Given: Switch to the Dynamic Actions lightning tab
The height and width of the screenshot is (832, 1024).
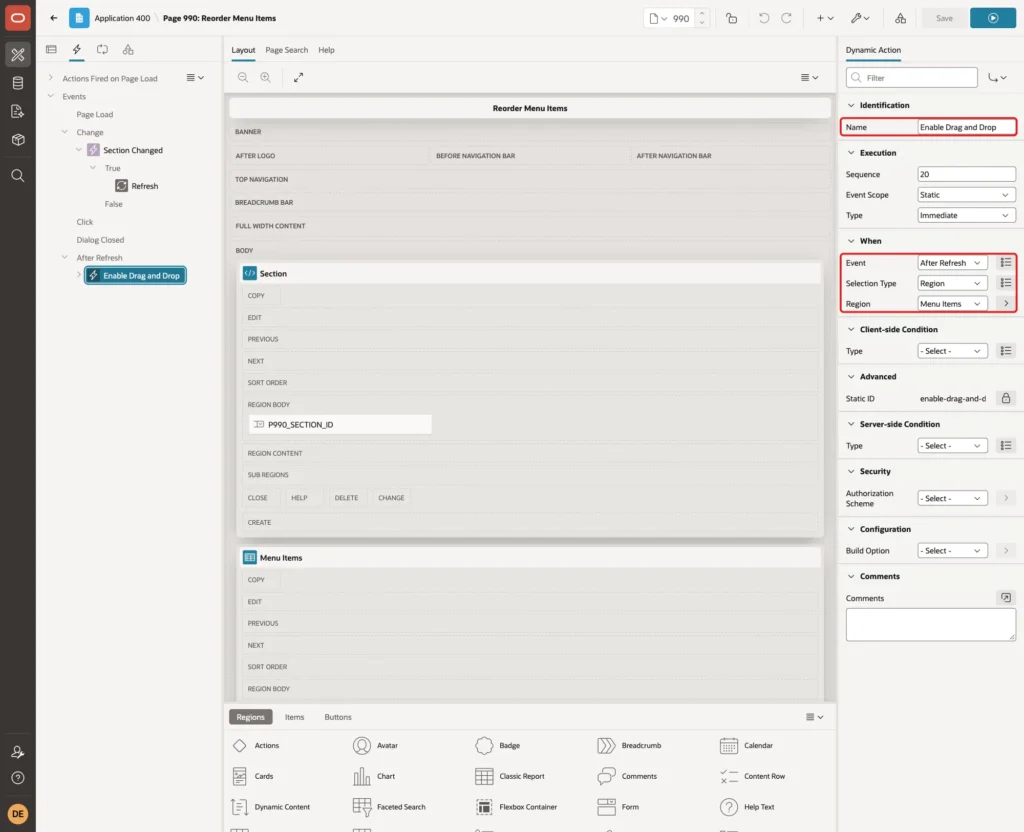Looking at the screenshot, I should tap(77, 50).
